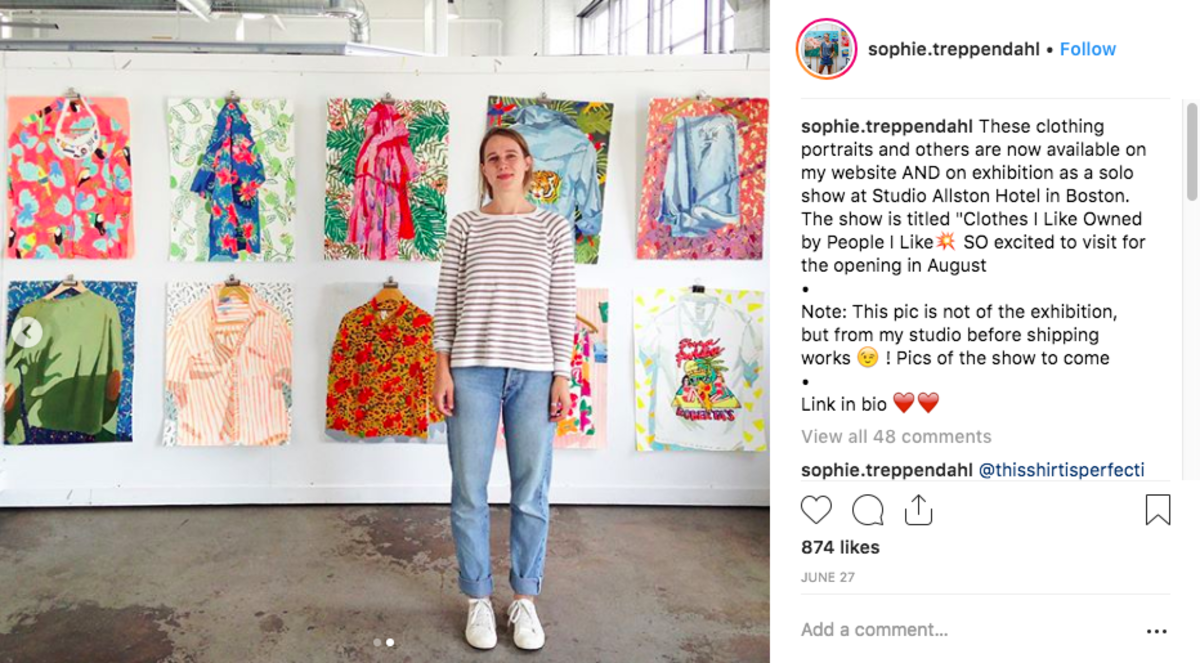Follow sophie.treppendahl
This screenshot has height=663, width=1200.
tap(1088, 49)
